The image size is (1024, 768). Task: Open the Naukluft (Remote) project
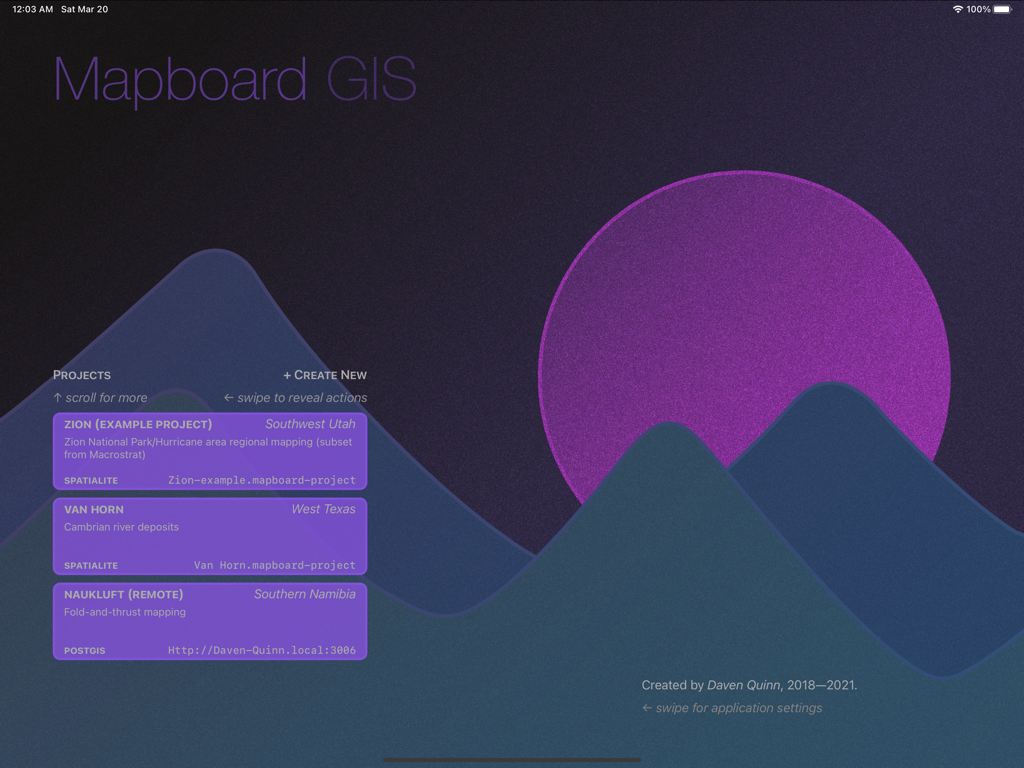(x=210, y=621)
